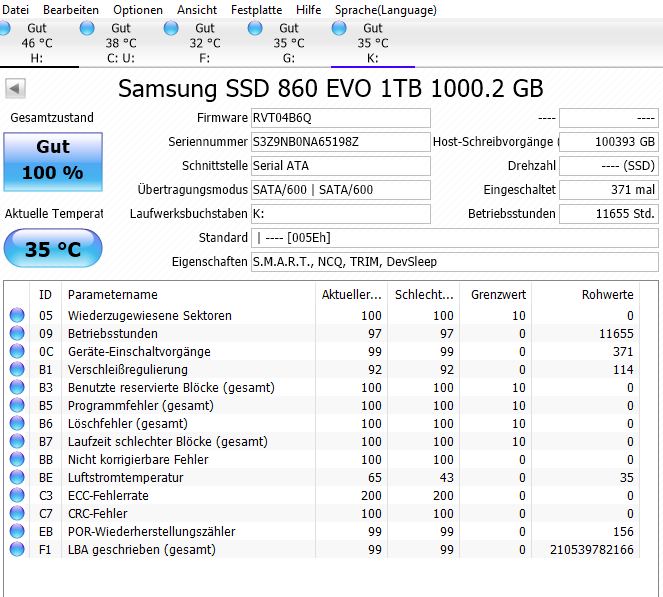Click status orb for POR-Wiederherstellungszähler row
Screen dimensions: 663x597
[x=17, y=531]
